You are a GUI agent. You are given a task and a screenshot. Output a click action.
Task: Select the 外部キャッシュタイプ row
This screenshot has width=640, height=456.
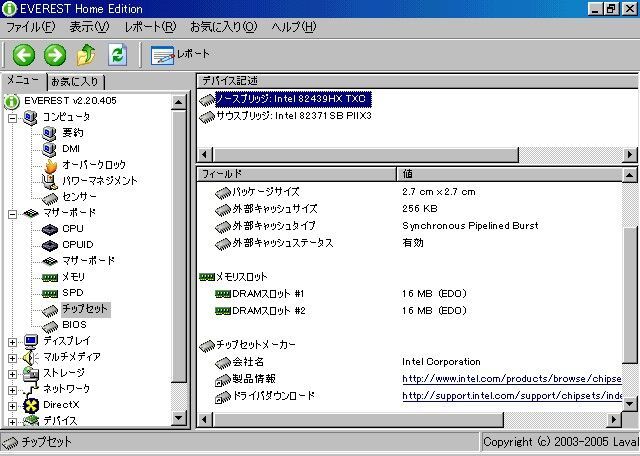coord(410,226)
